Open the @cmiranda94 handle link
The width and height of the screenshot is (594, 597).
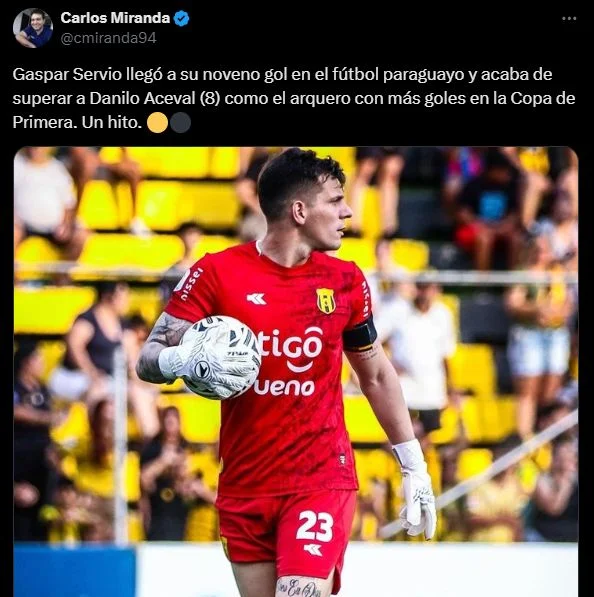pyautogui.click(x=109, y=38)
